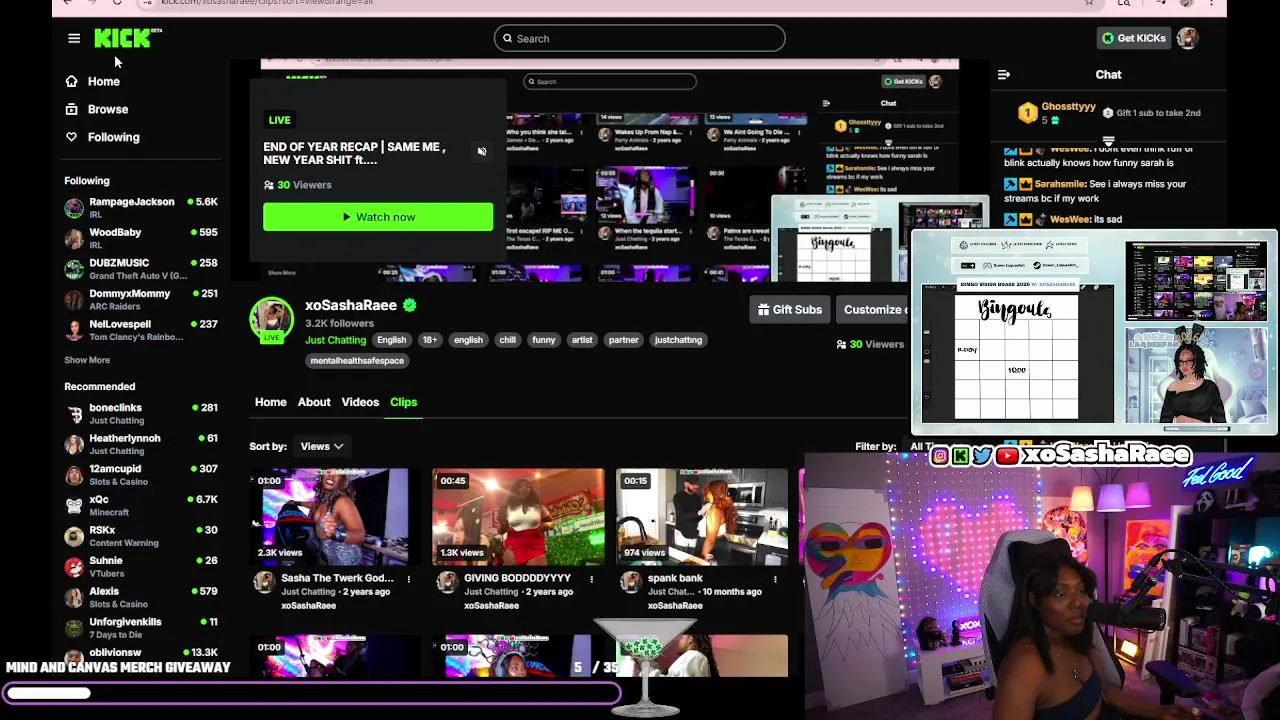Image resolution: width=1280 pixels, height=720 pixels.
Task: Click the browser address bar URL
Action: pos(266,3)
